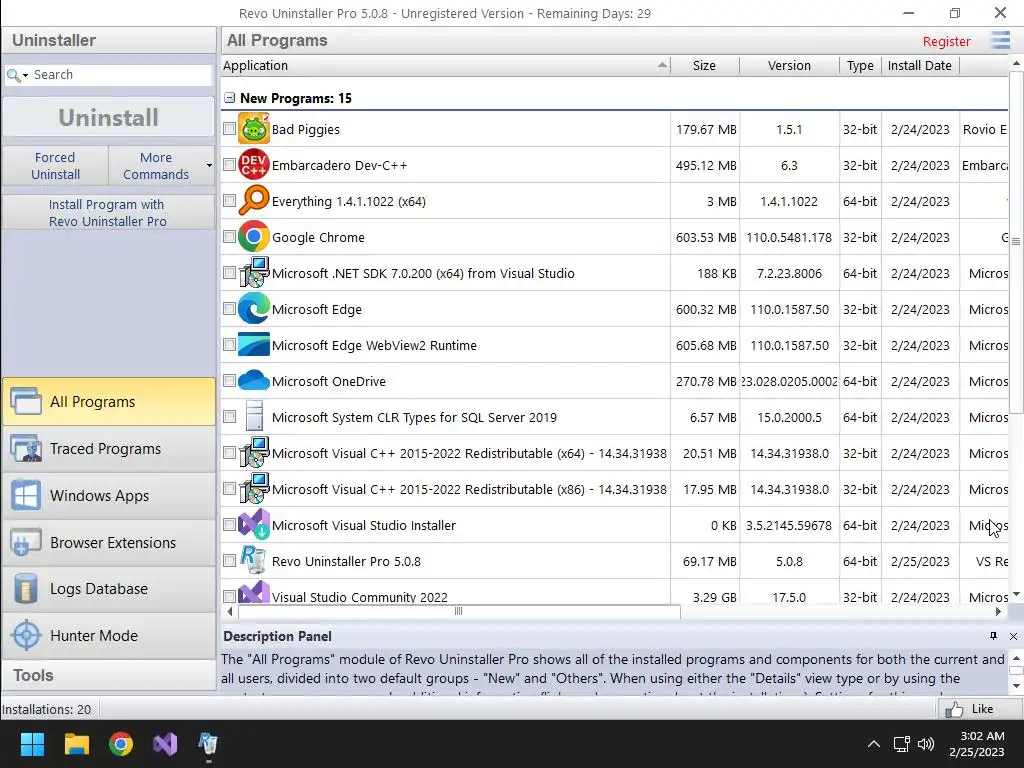Image resolution: width=1024 pixels, height=768 pixels.
Task: Check the Embarcadero Dev-C++ checkbox
Action: (x=229, y=165)
